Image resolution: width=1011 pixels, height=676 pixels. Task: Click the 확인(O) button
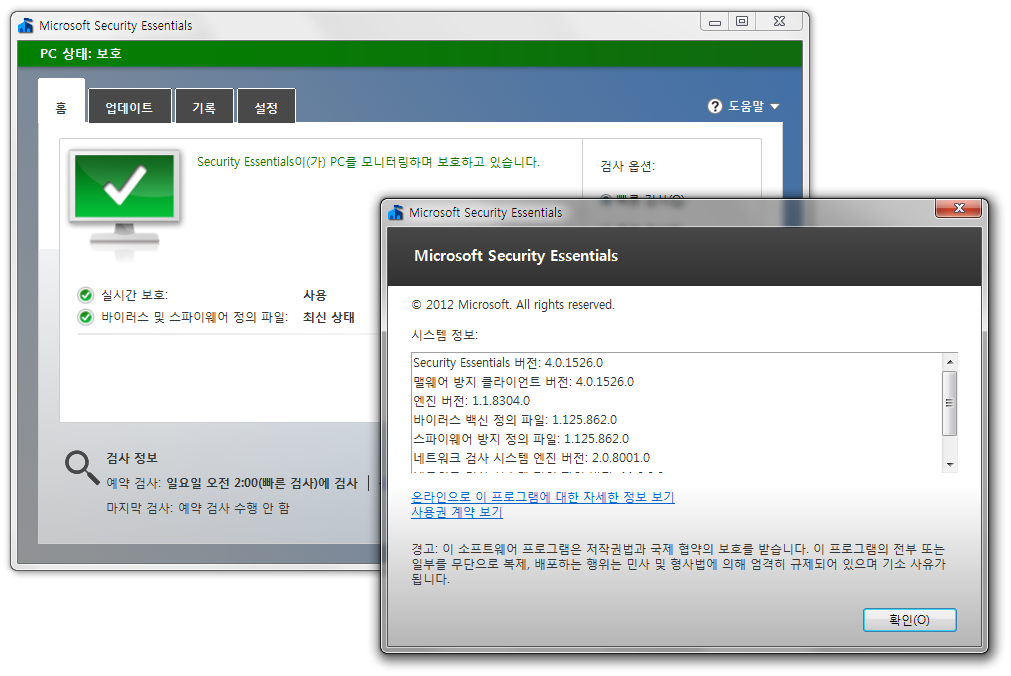pos(910,620)
